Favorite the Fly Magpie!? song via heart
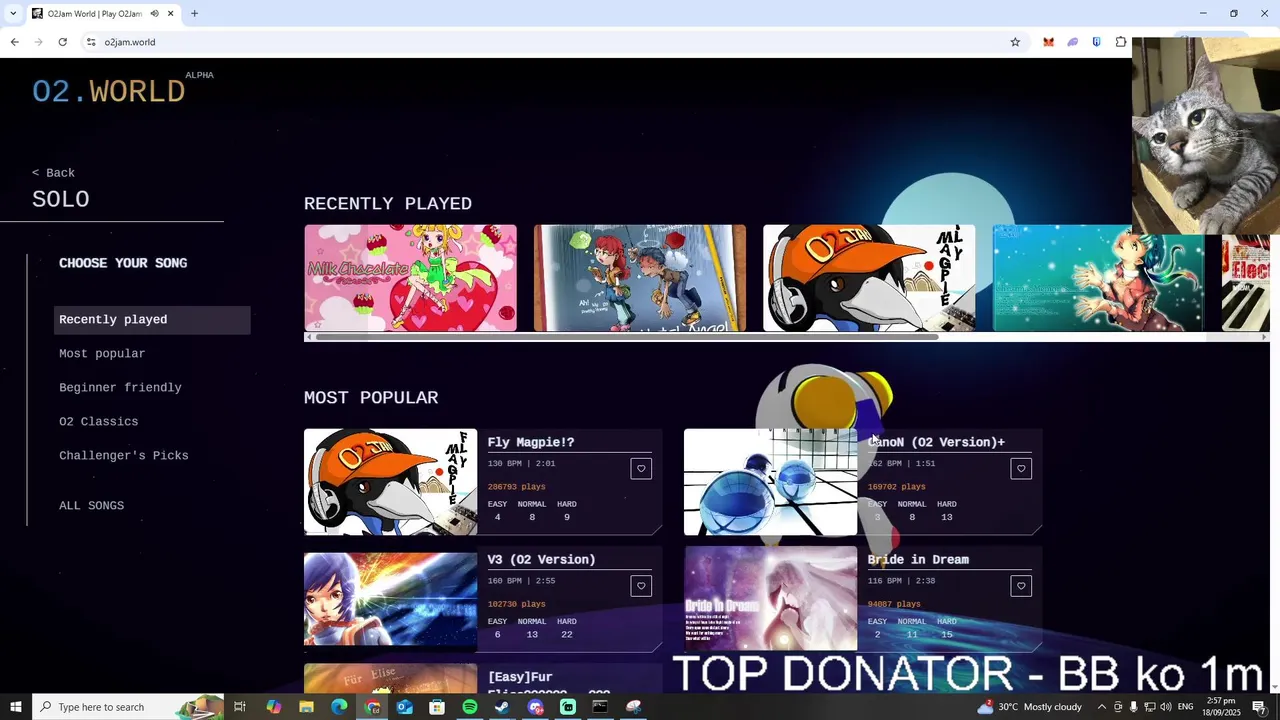Image resolution: width=1280 pixels, height=720 pixels. [641, 469]
